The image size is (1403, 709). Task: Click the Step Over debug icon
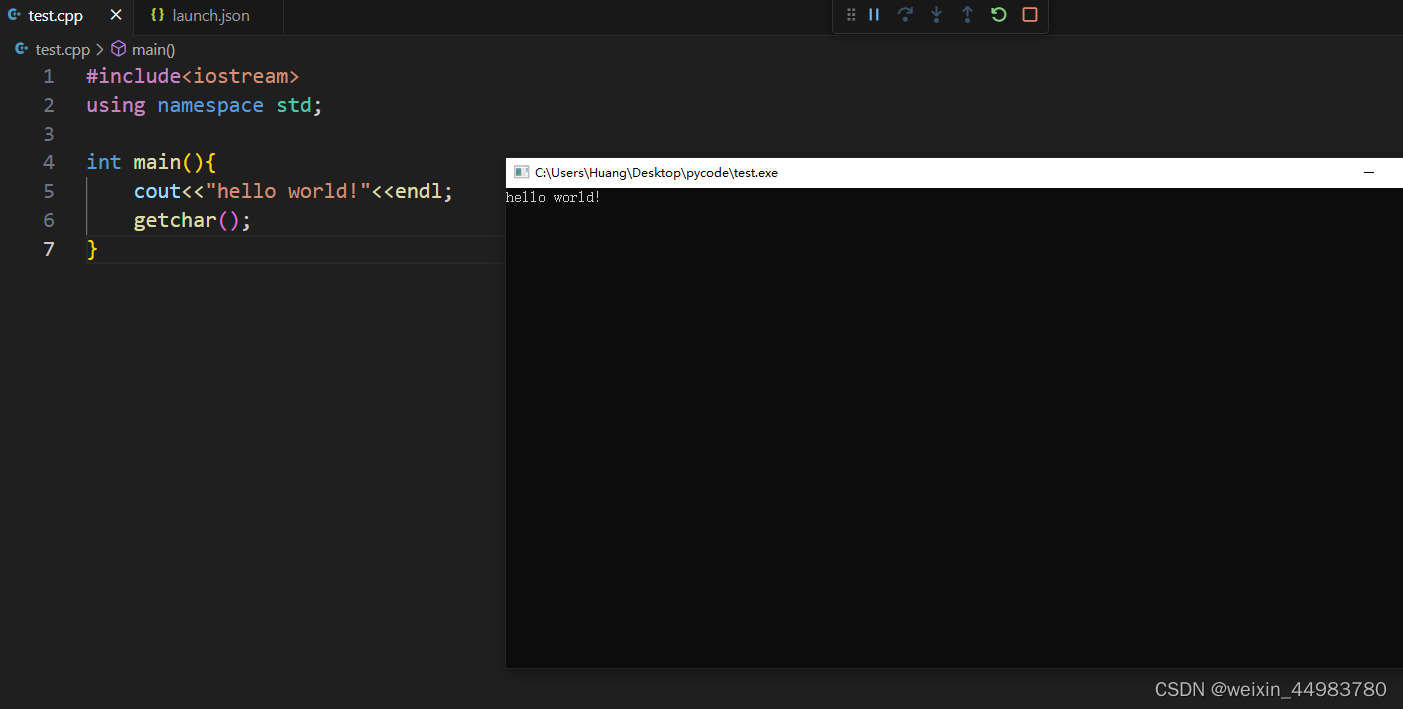(x=906, y=15)
